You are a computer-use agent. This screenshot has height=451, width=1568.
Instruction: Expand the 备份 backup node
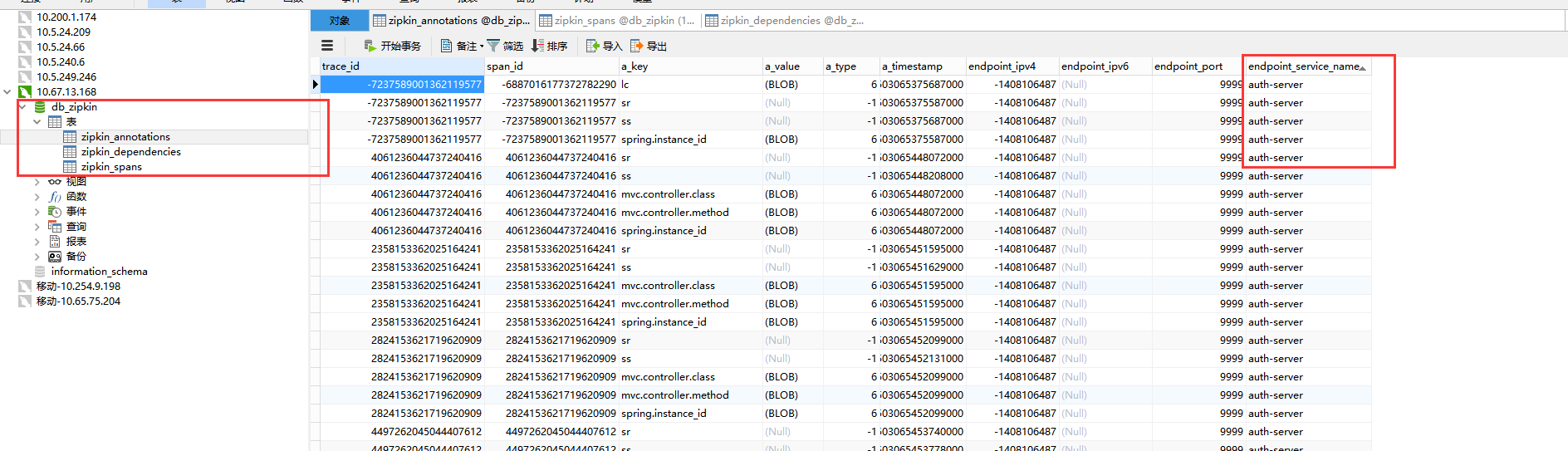tap(37, 256)
